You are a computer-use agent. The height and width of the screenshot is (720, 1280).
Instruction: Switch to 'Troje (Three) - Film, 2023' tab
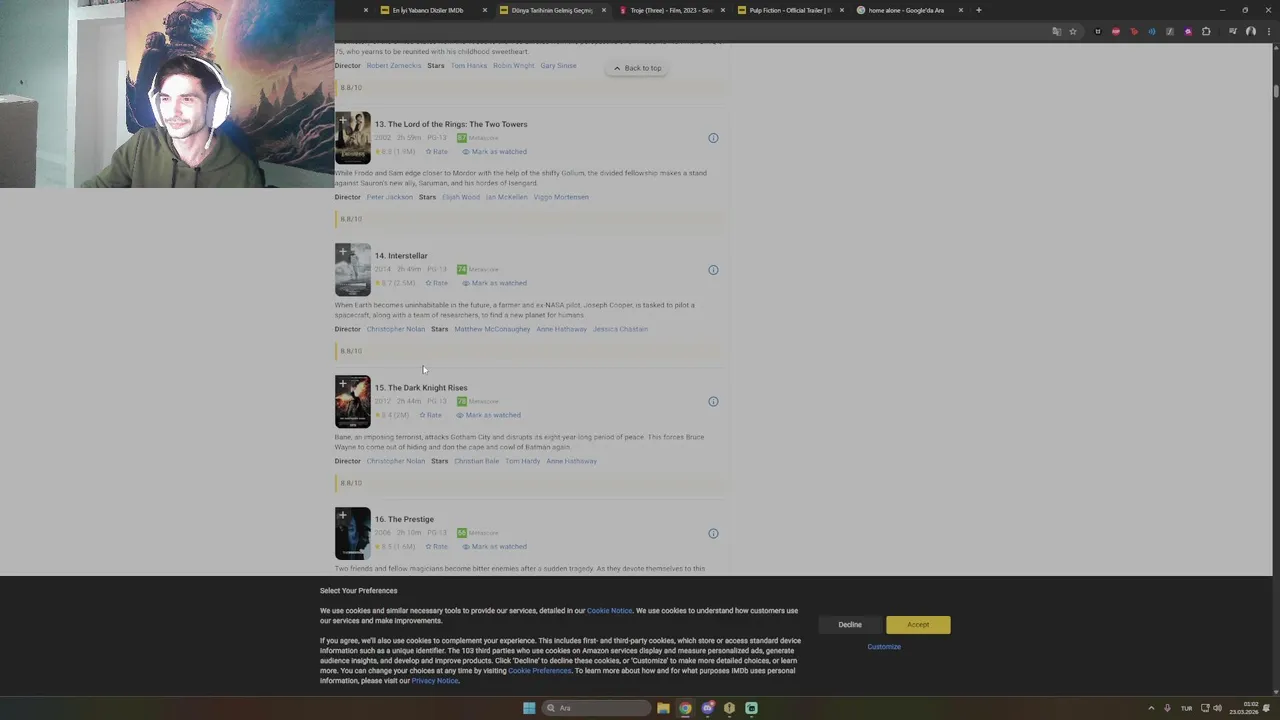tap(670, 10)
